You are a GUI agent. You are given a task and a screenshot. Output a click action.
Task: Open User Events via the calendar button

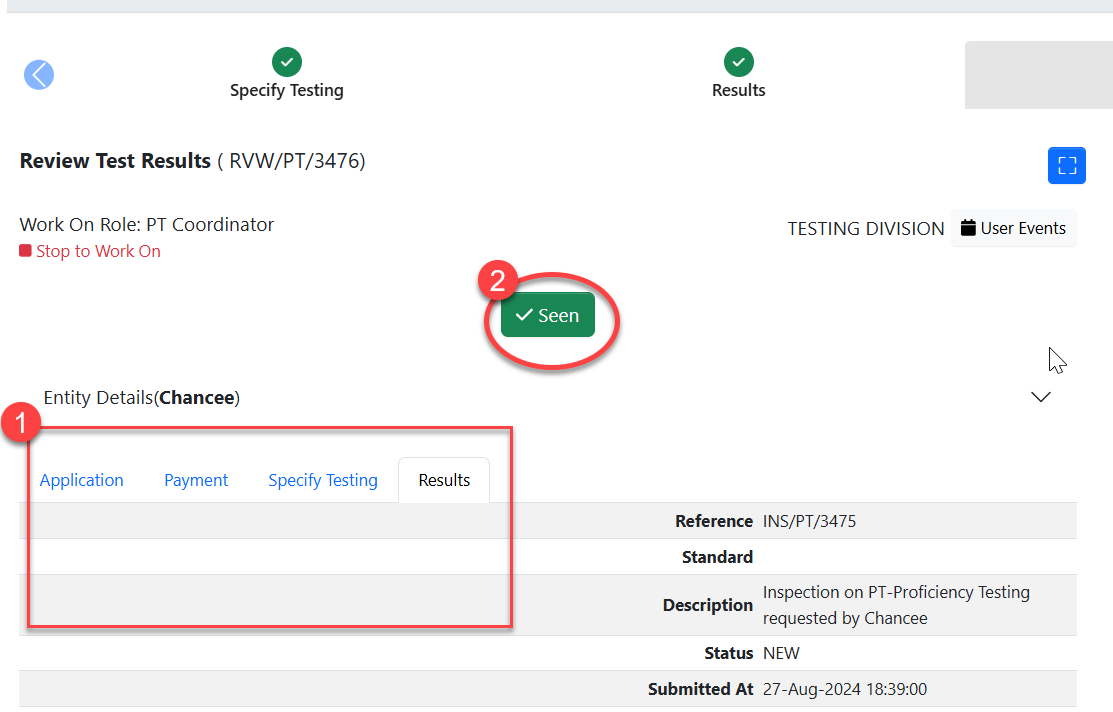(1013, 228)
